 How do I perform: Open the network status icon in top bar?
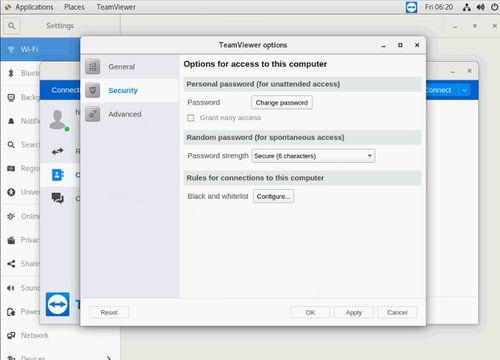click(467, 7)
